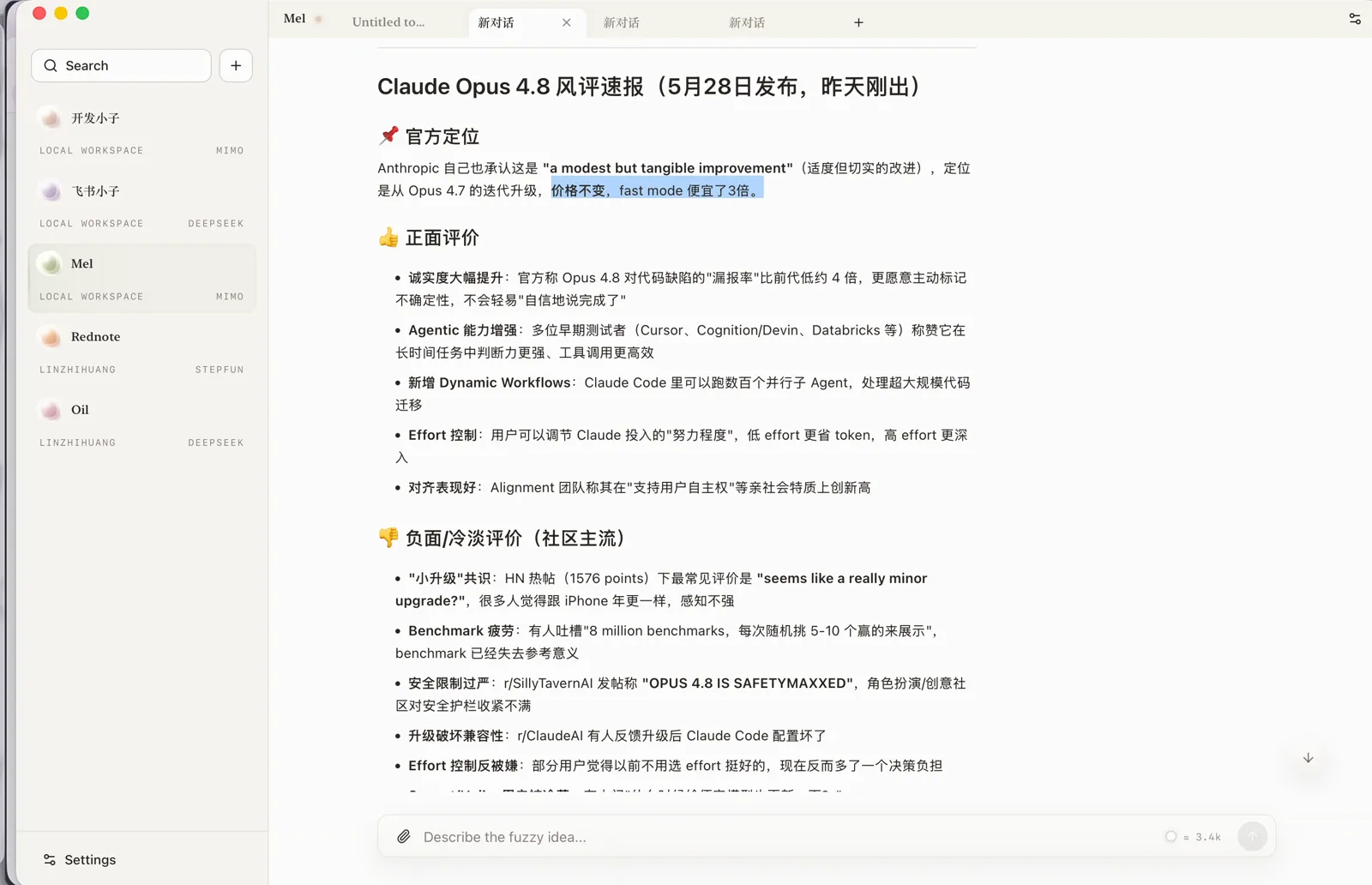Click the thumbs-up emoji beside 正面评价
The height and width of the screenshot is (885, 1372).
(x=388, y=237)
